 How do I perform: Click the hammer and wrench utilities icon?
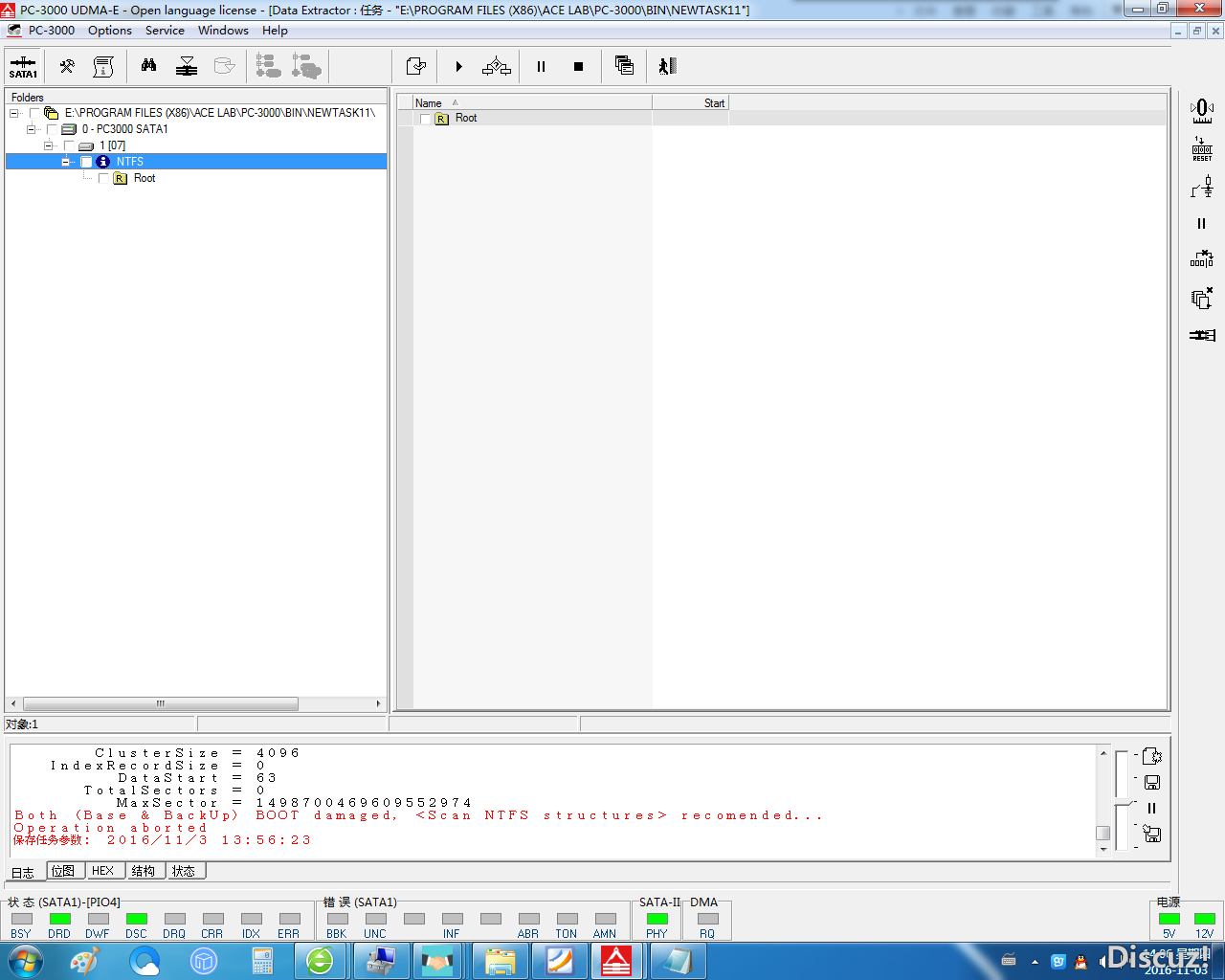(x=67, y=66)
